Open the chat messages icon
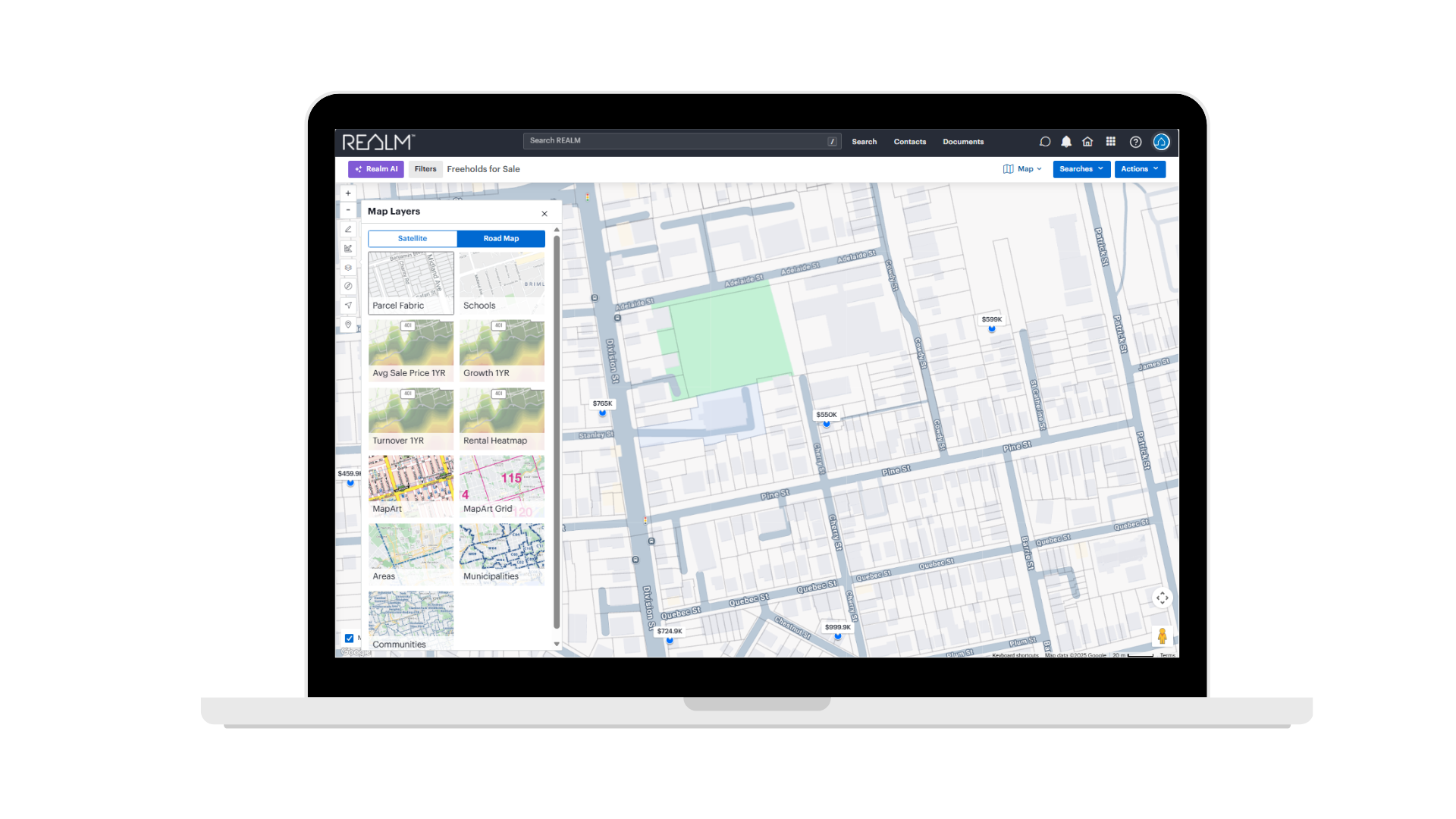1456x819 pixels. (1045, 142)
